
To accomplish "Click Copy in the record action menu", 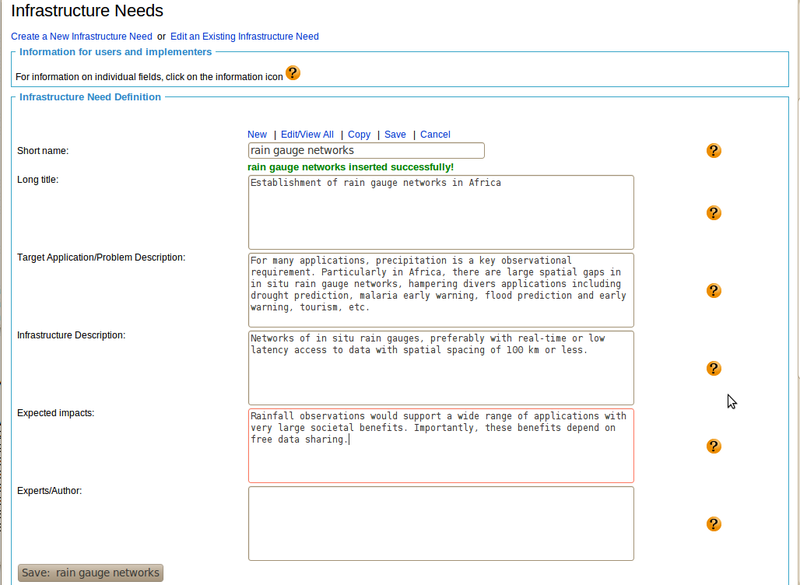I will pyautogui.click(x=359, y=134).
